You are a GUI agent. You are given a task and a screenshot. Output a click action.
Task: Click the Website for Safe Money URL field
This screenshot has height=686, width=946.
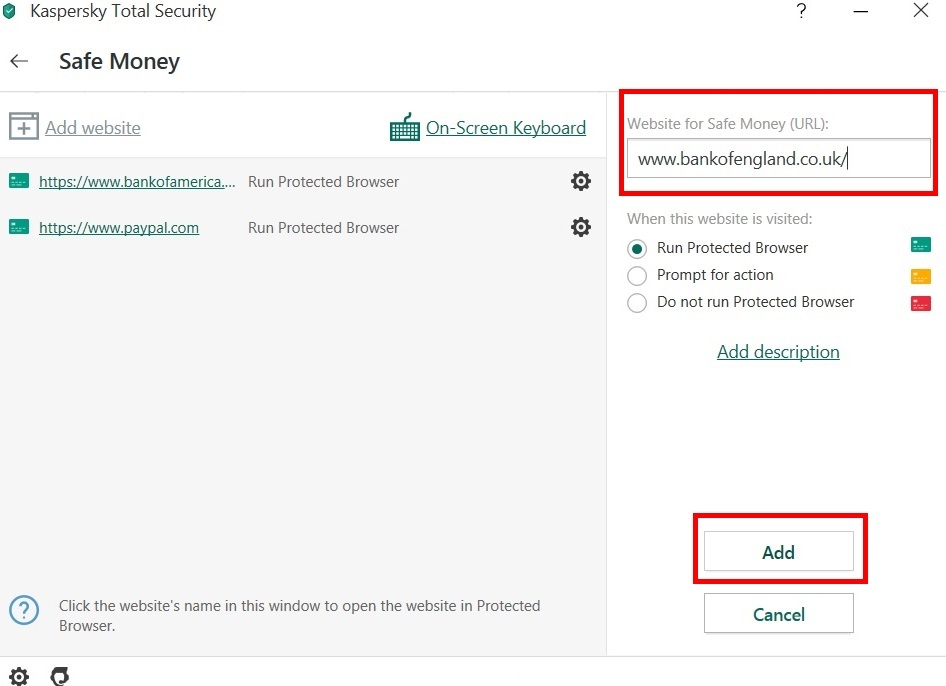(779, 159)
